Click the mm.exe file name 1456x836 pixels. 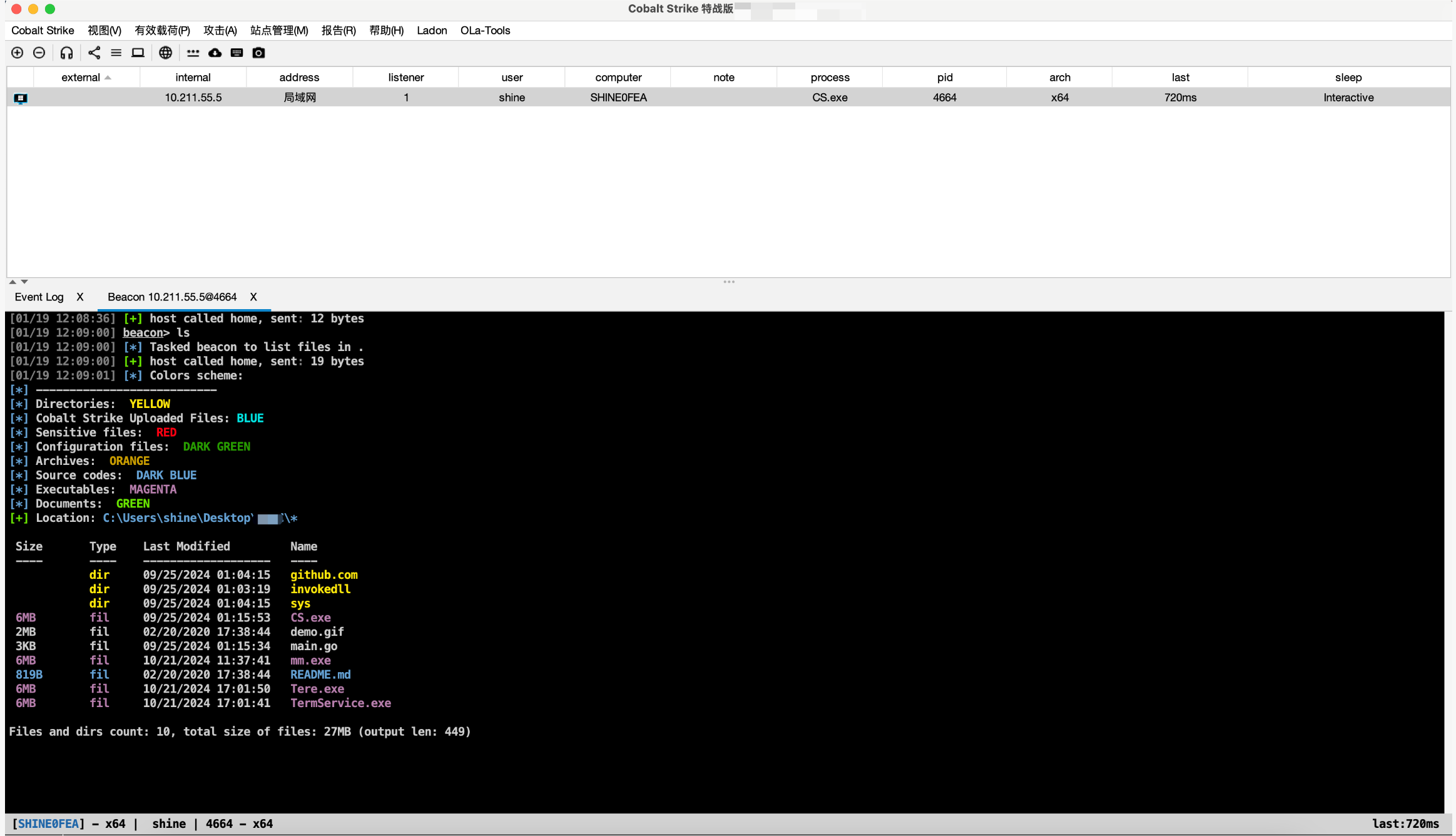pos(310,661)
